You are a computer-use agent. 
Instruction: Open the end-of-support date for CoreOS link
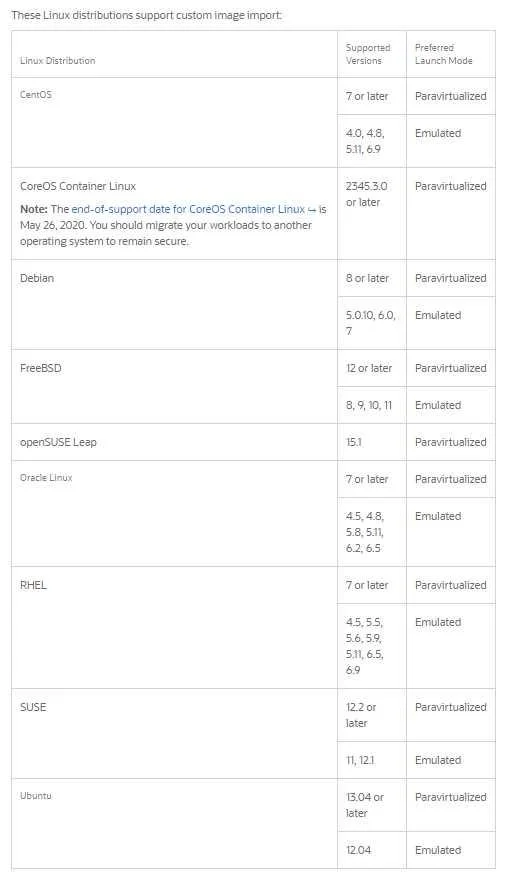(x=188, y=209)
